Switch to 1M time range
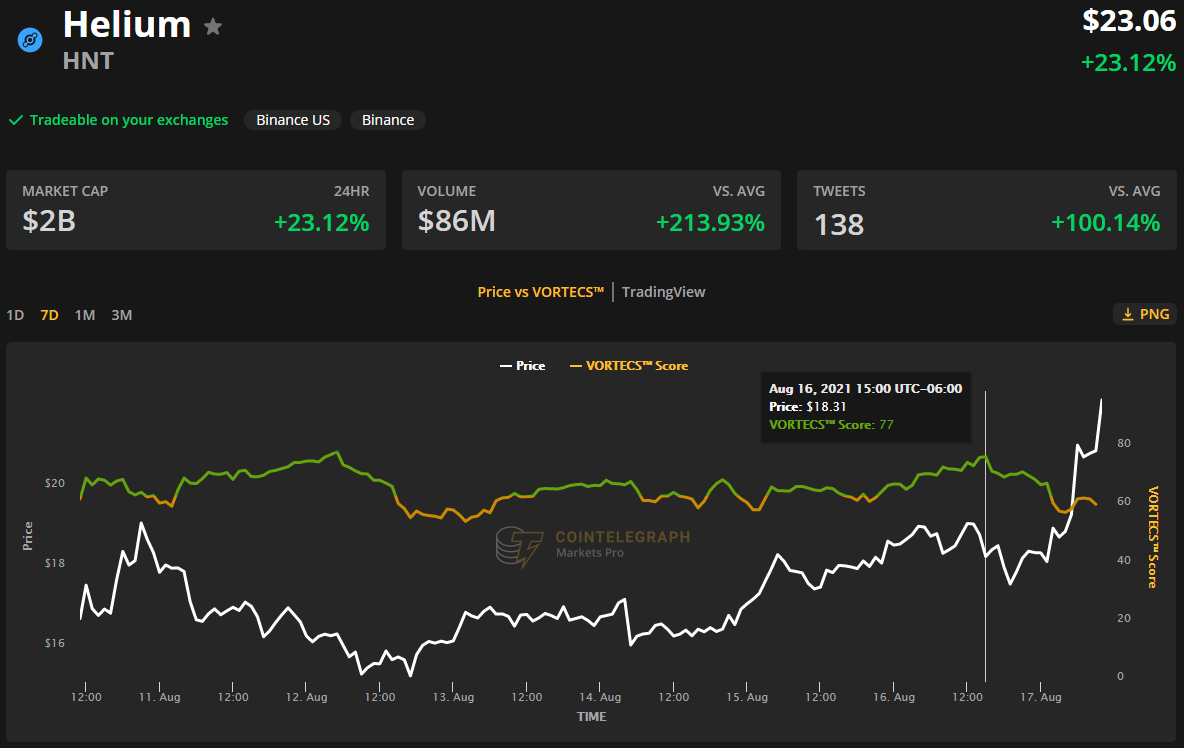This screenshot has width=1184, height=748. tap(85, 315)
